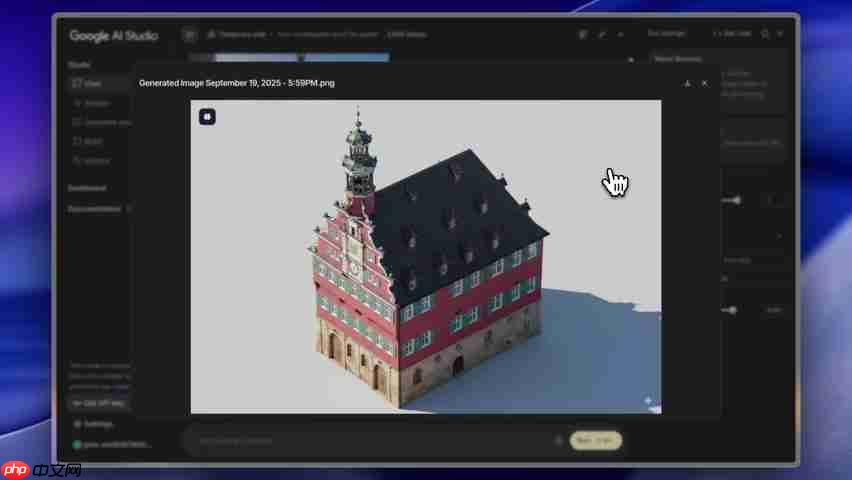Download the generated image from the preview header
Screen dimensions: 852x480
coord(687,83)
